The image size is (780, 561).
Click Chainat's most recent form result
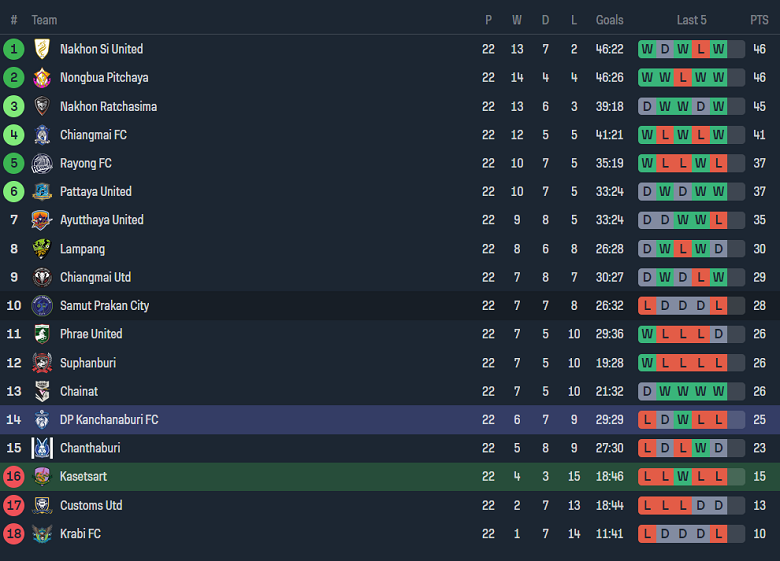[718, 392]
